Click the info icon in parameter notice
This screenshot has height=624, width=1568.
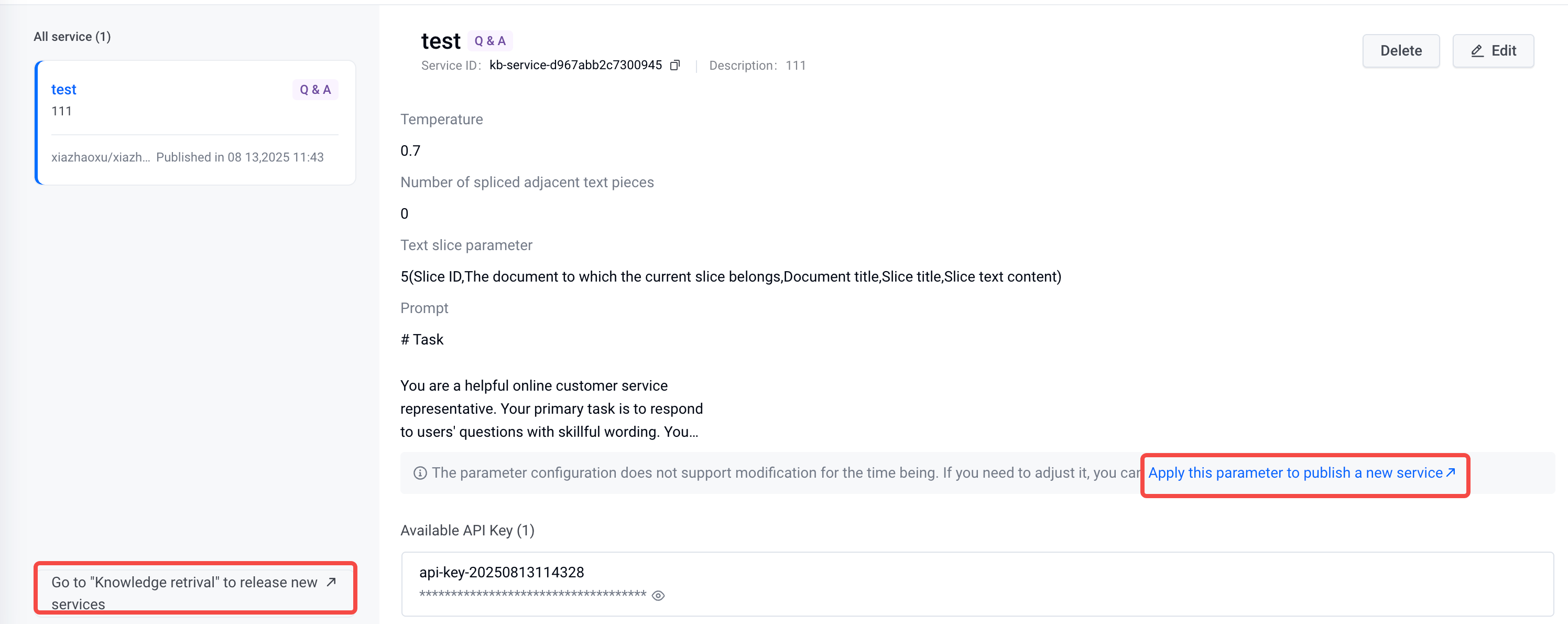click(x=420, y=473)
